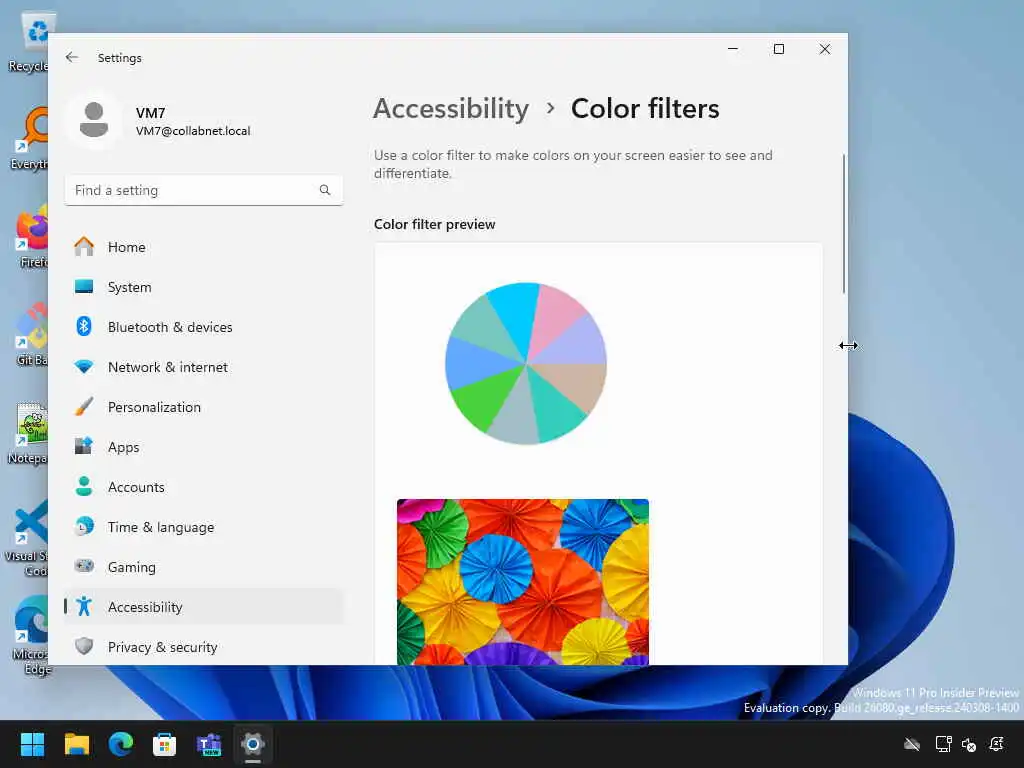Click the muted volume tray icon
The image size is (1024, 768).
tap(969, 744)
